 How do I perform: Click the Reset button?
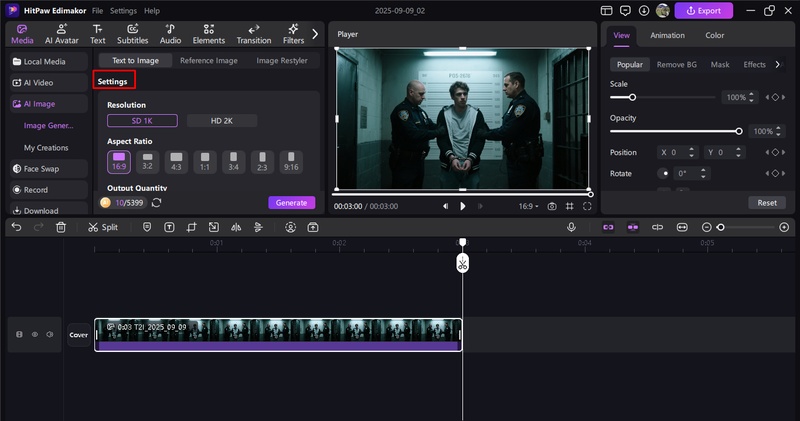(767, 203)
